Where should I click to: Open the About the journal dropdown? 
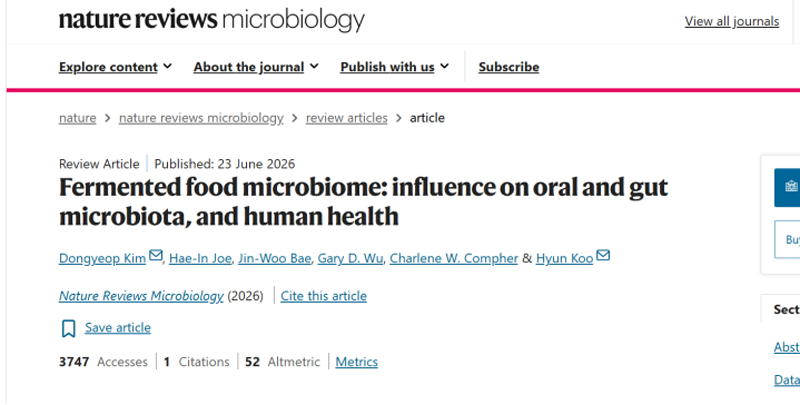(x=256, y=67)
